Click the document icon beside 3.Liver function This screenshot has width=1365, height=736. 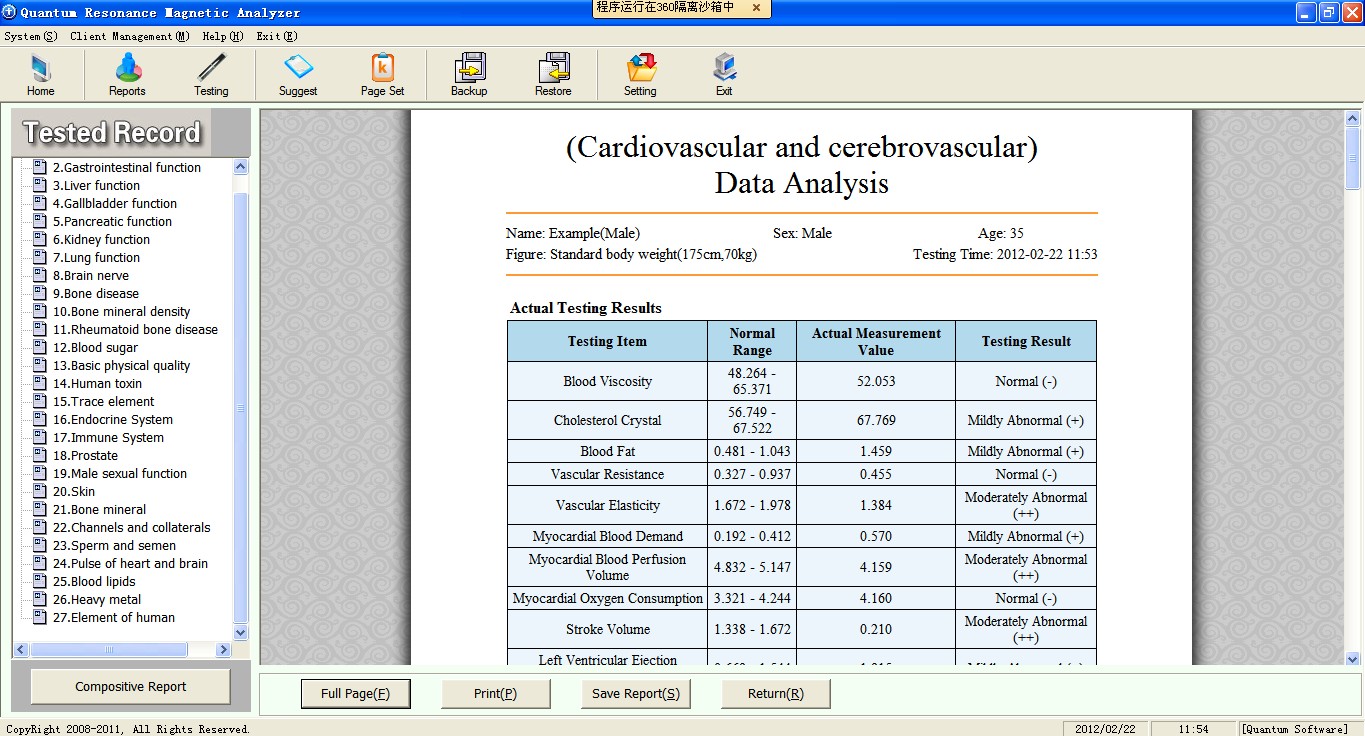(40, 185)
